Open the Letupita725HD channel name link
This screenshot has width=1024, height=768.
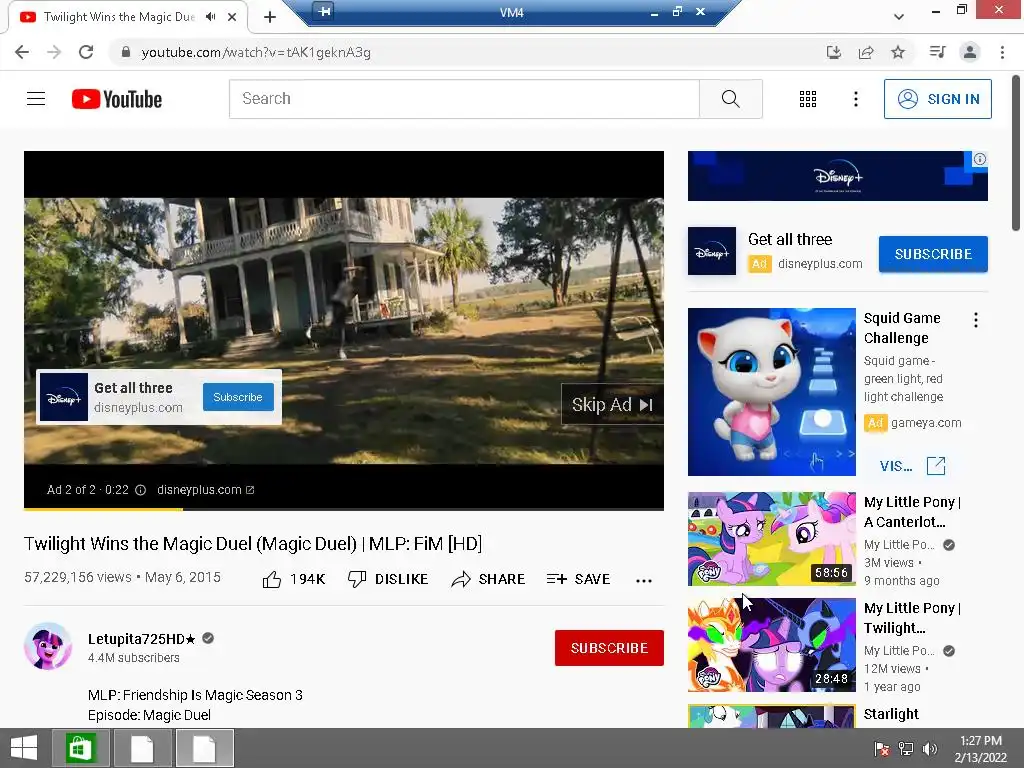[x=142, y=639]
